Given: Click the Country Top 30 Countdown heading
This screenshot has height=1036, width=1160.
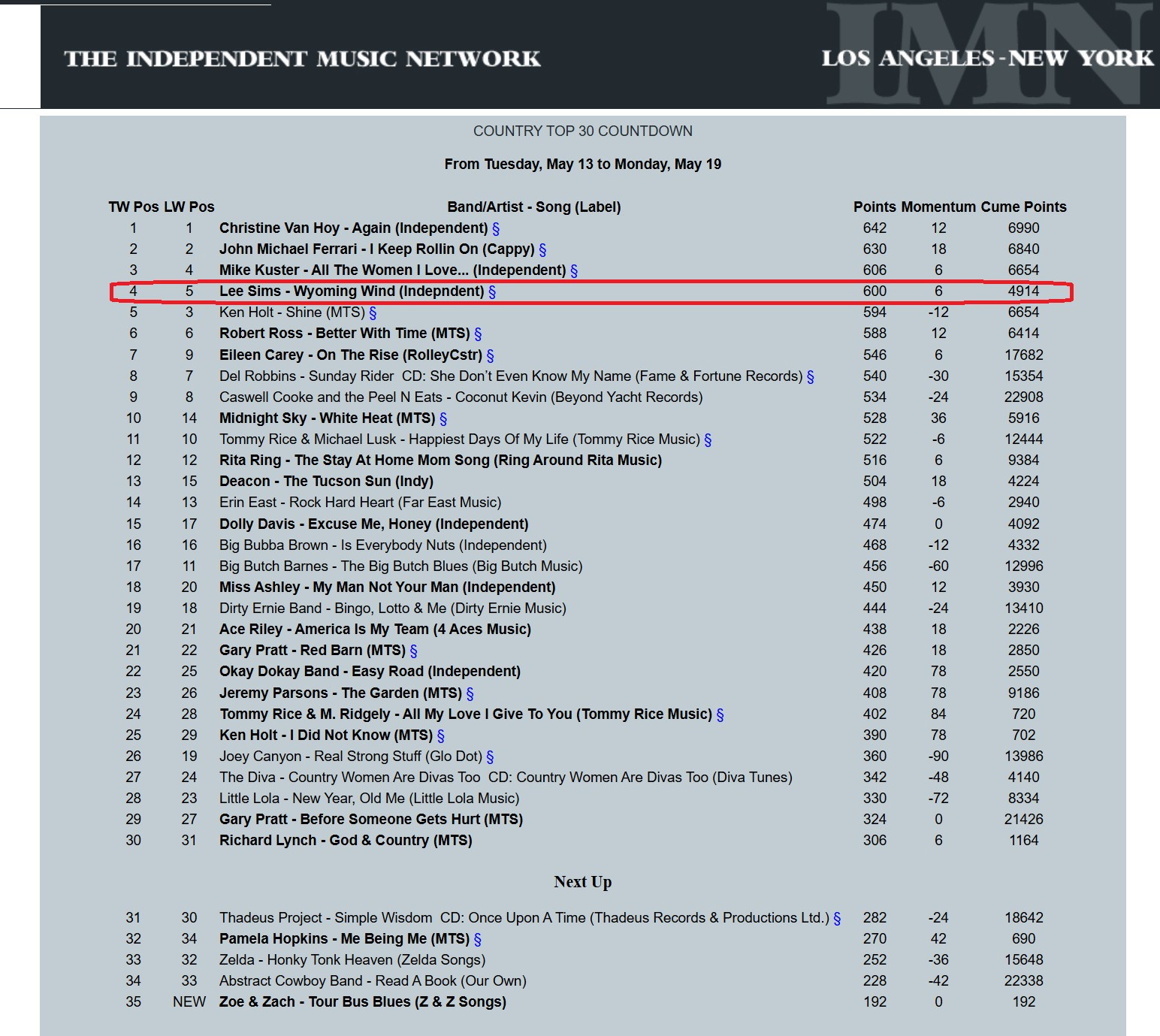Looking at the screenshot, I should 583,131.
